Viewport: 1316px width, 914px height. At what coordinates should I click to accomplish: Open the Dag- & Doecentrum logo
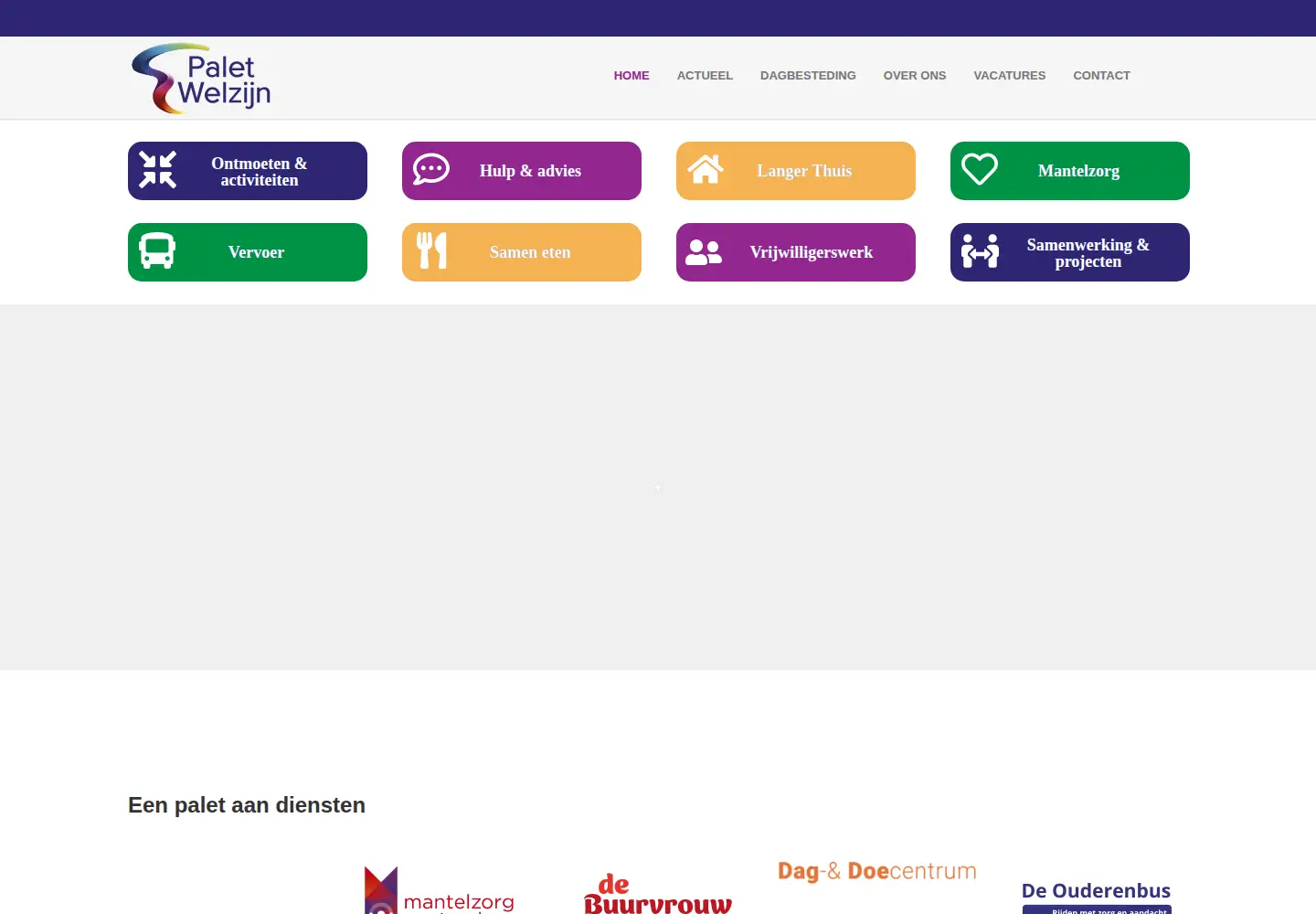tap(877, 871)
